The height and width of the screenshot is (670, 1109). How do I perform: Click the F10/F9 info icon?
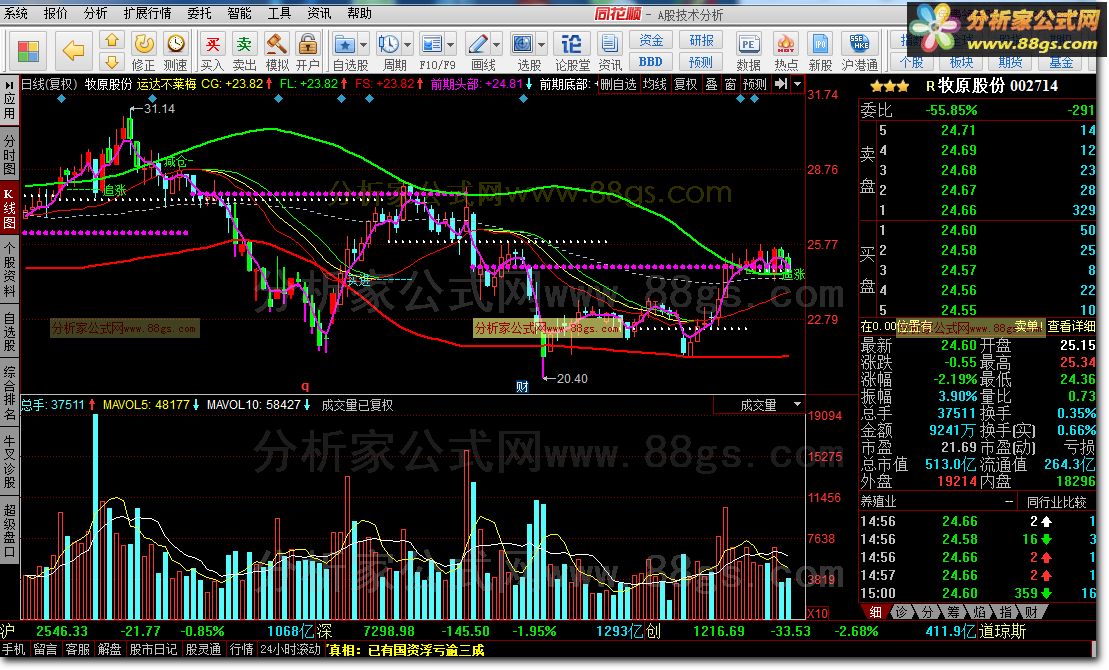(431, 45)
